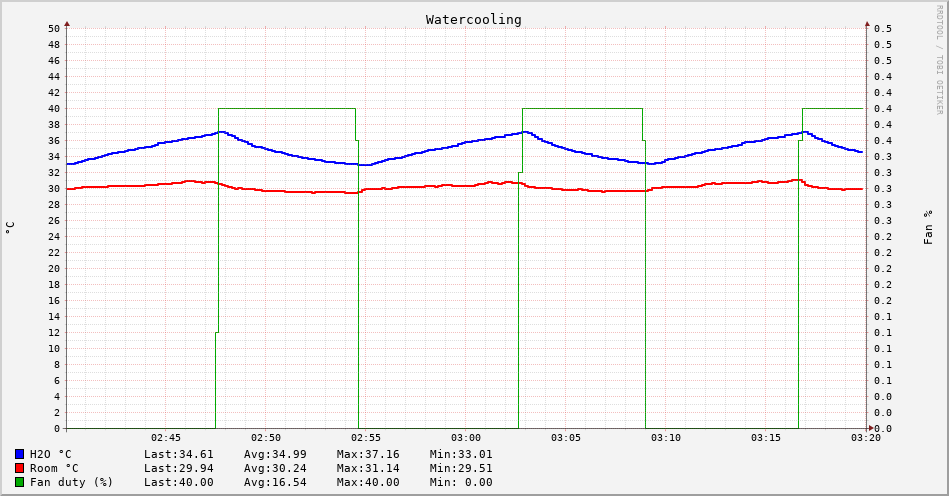
Task: Click the H2O 'Max:37.16' statistic
Action: 367,454
